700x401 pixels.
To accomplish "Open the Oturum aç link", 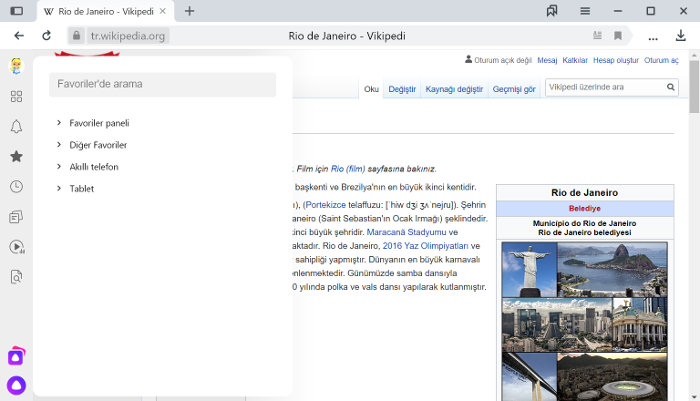I will [661, 60].
